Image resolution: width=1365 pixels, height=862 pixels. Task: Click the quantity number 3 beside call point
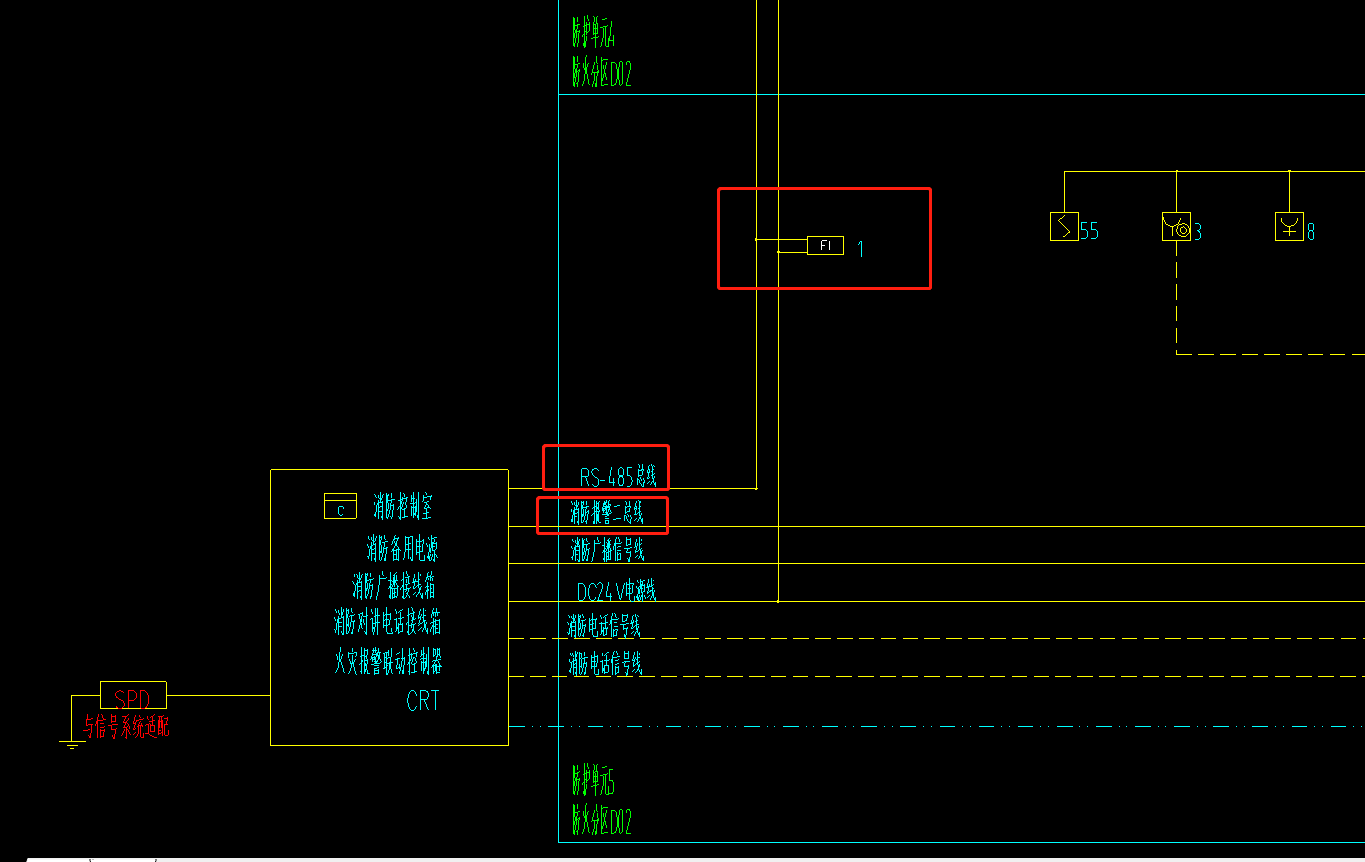click(1197, 232)
